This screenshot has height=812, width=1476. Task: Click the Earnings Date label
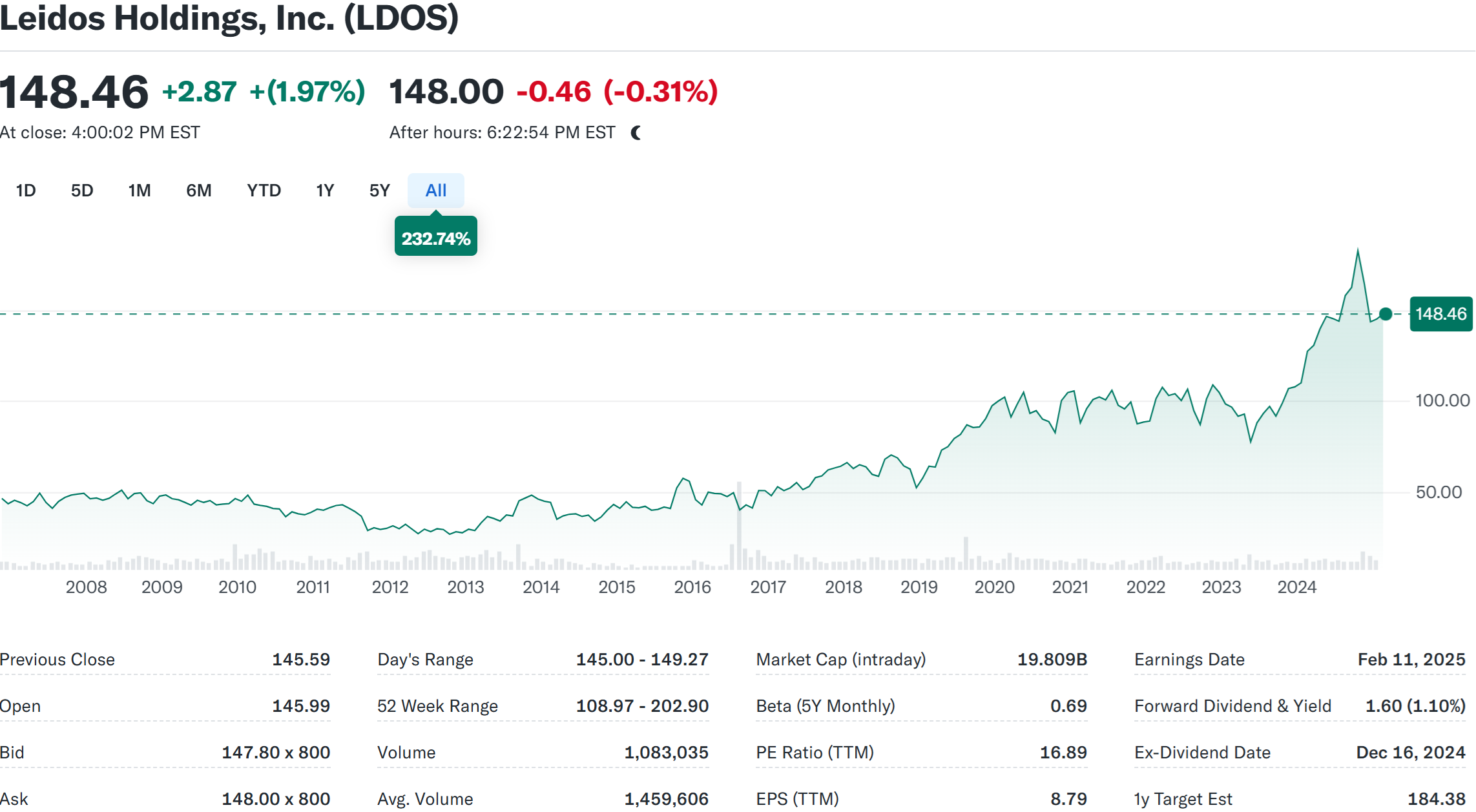click(1189, 660)
